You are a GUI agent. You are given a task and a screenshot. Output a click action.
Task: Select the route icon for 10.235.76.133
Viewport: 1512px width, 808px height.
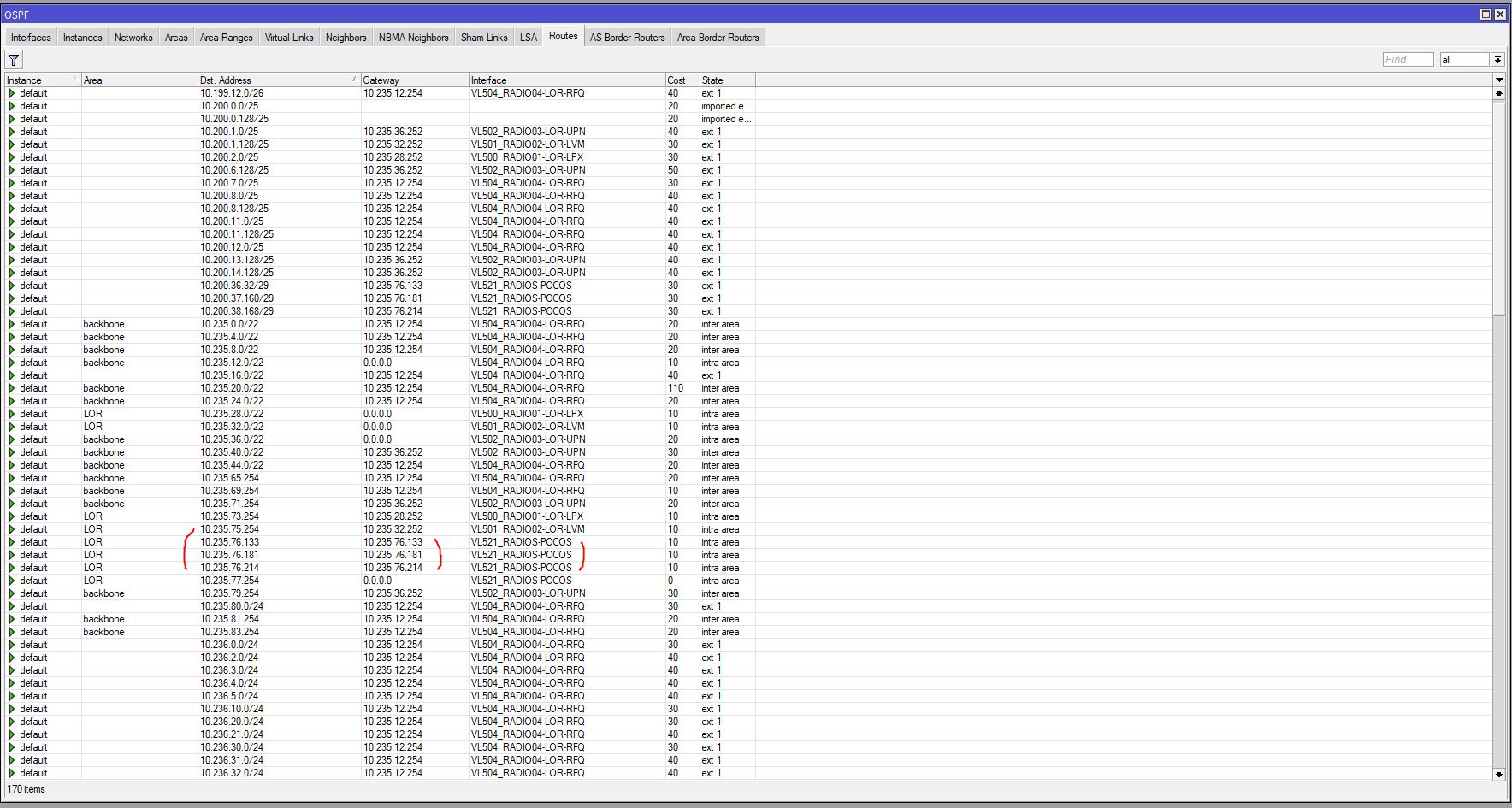pyautogui.click(x=12, y=542)
